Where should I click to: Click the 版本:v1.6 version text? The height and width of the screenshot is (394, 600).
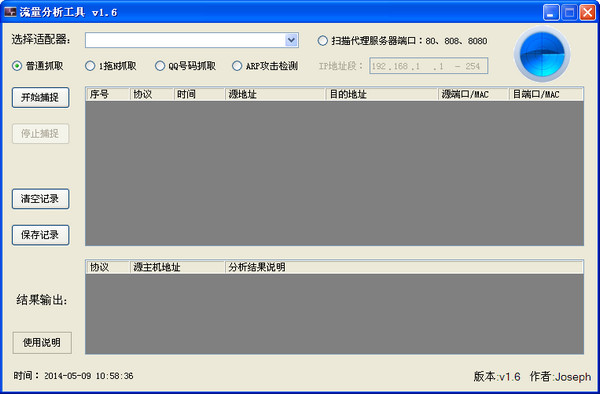pyautogui.click(x=497, y=377)
